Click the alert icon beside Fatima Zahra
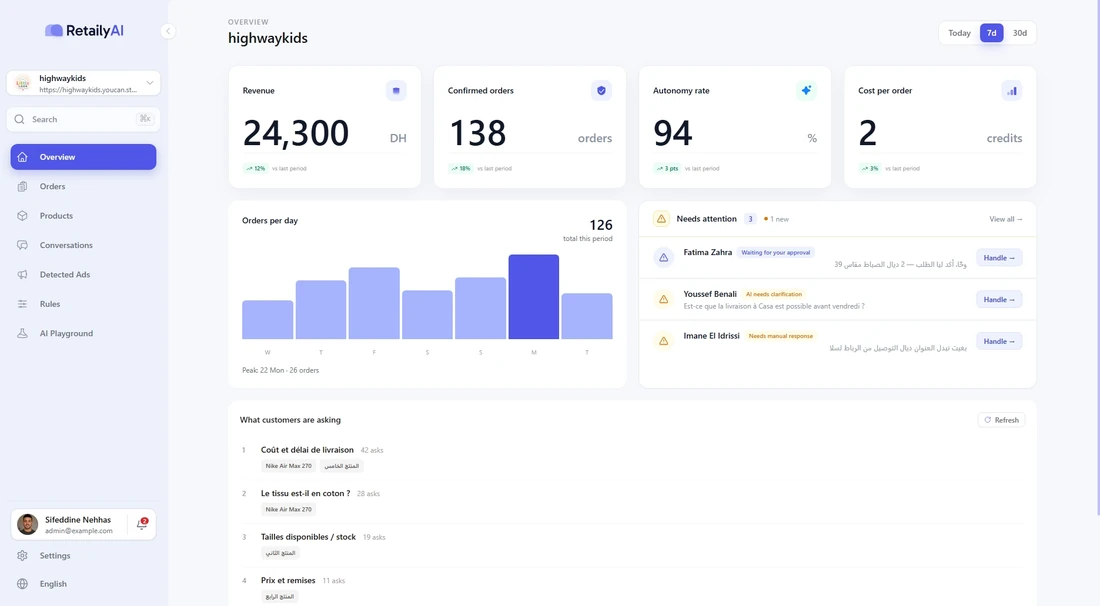Image resolution: width=1100 pixels, height=606 pixels. pyautogui.click(x=664, y=257)
